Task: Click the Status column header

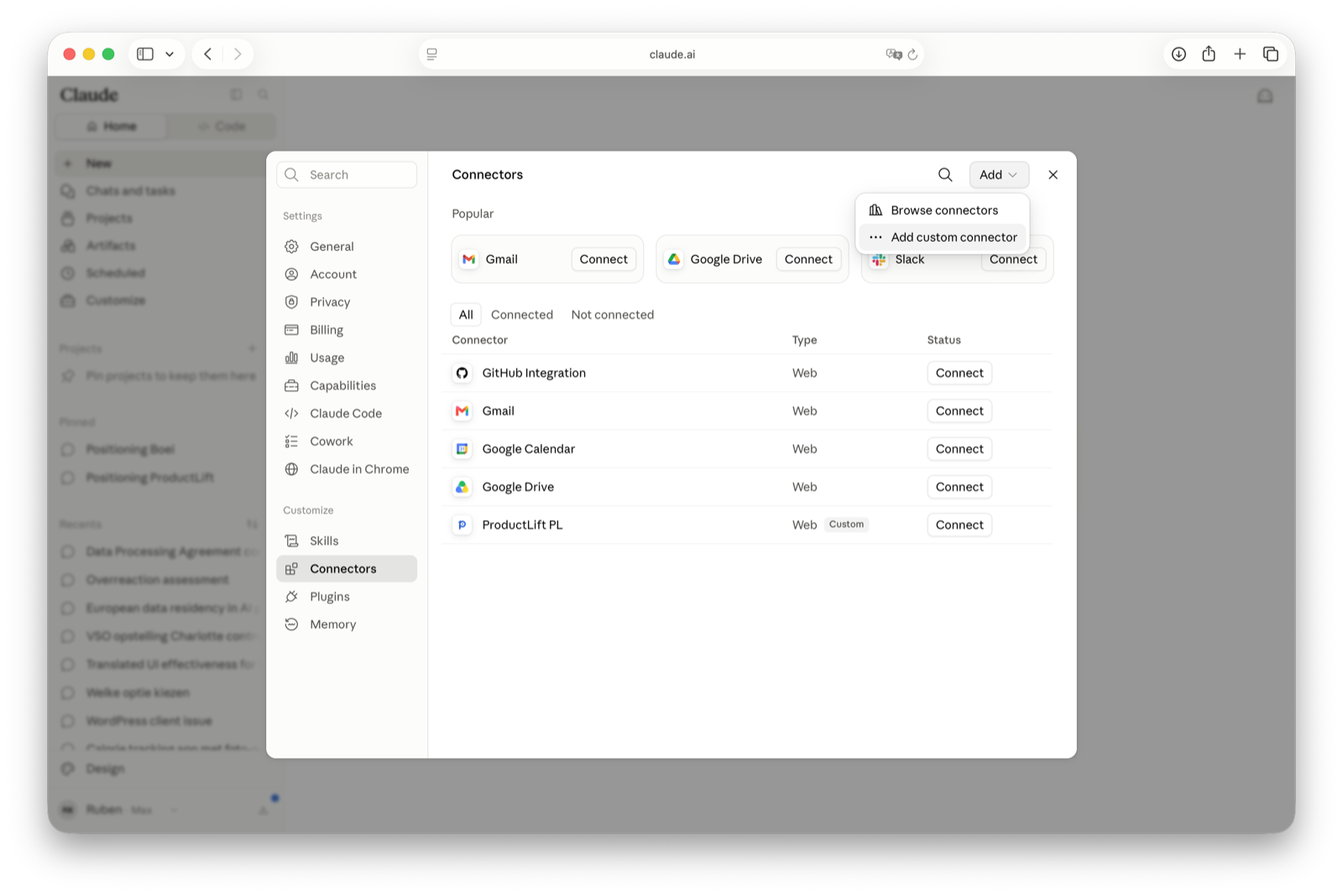Action: (x=943, y=340)
